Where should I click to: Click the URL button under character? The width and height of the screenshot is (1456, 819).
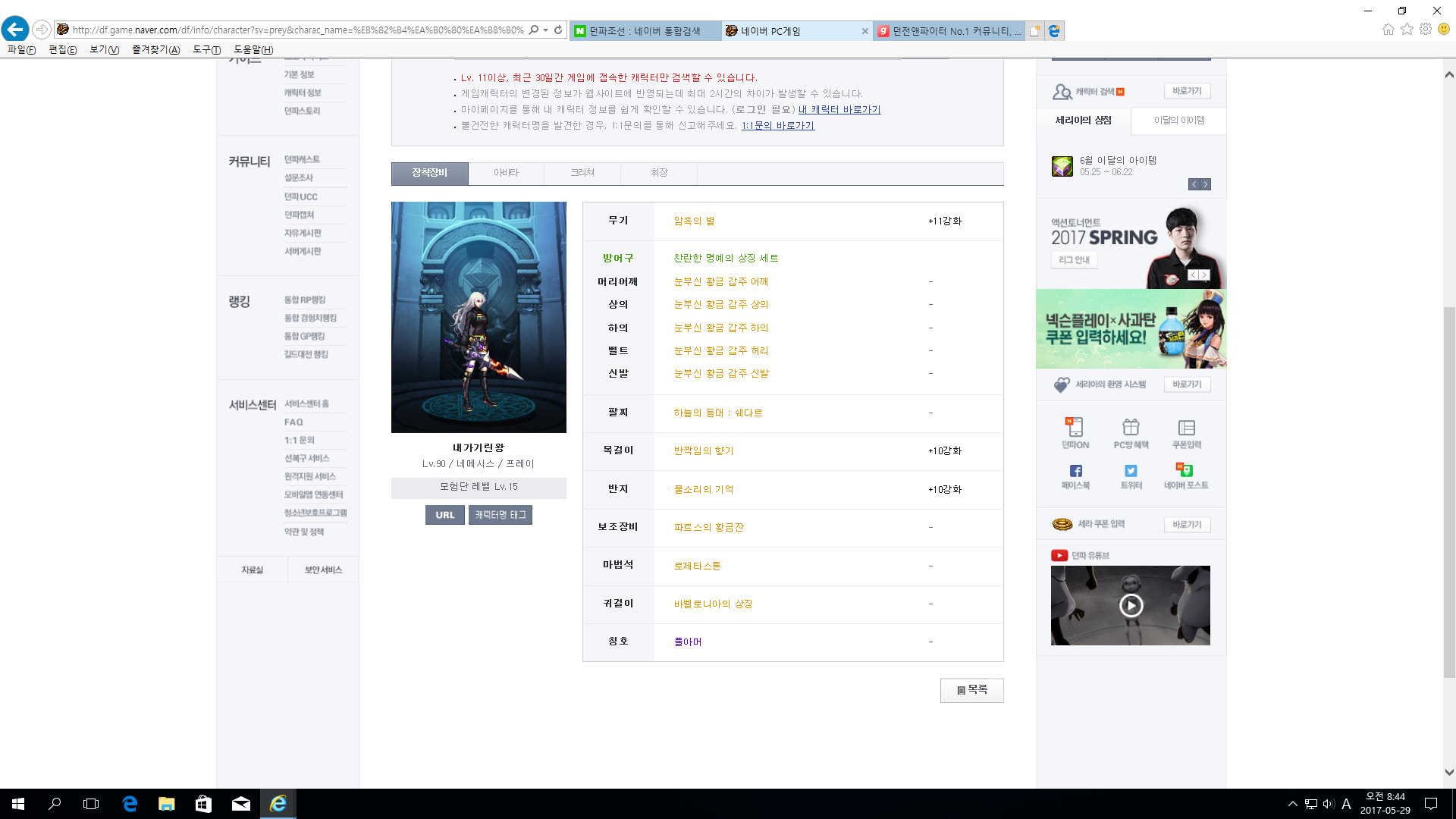pyautogui.click(x=445, y=515)
